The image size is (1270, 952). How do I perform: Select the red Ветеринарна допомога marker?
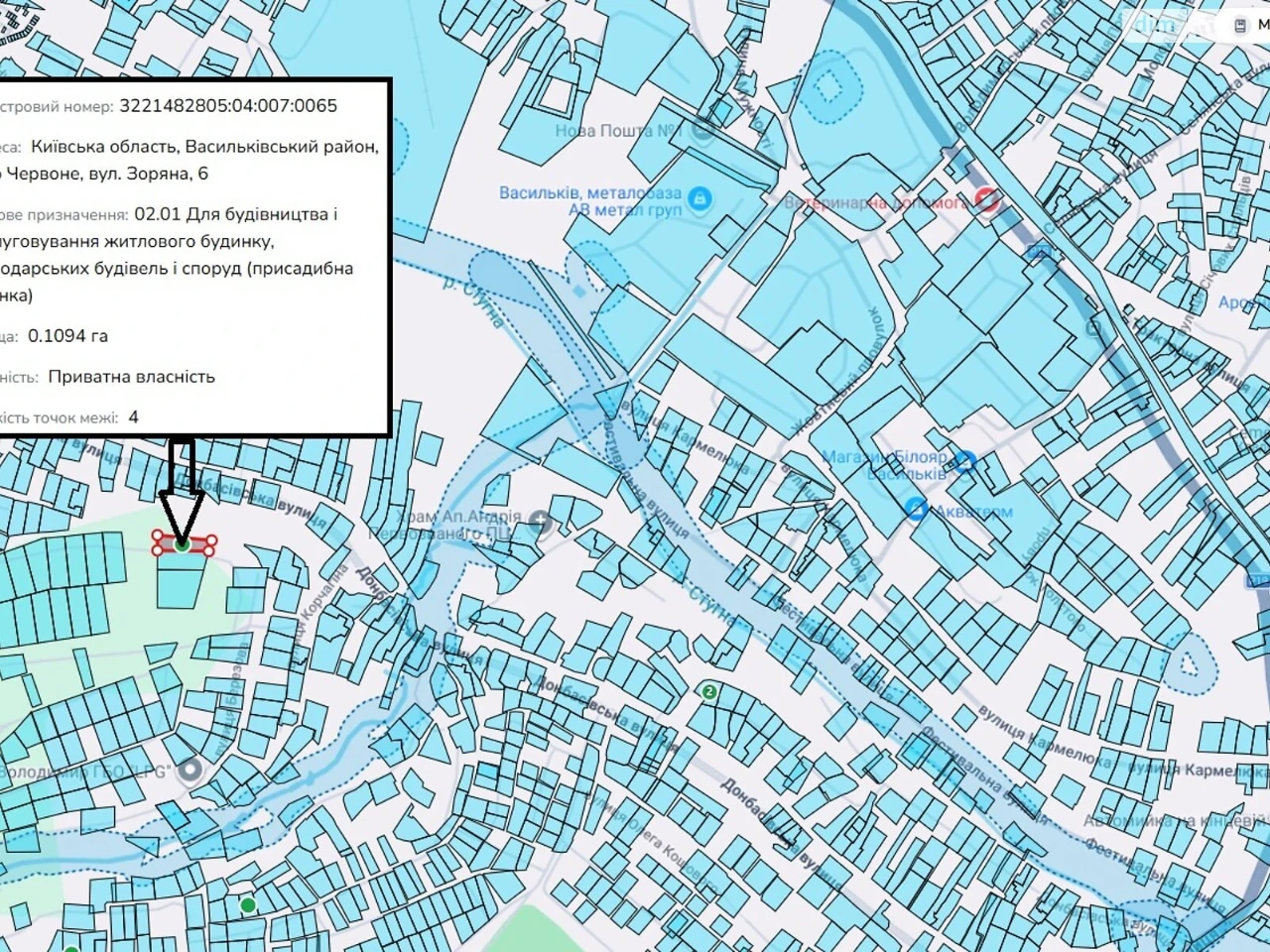pyautogui.click(x=986, y=200)
